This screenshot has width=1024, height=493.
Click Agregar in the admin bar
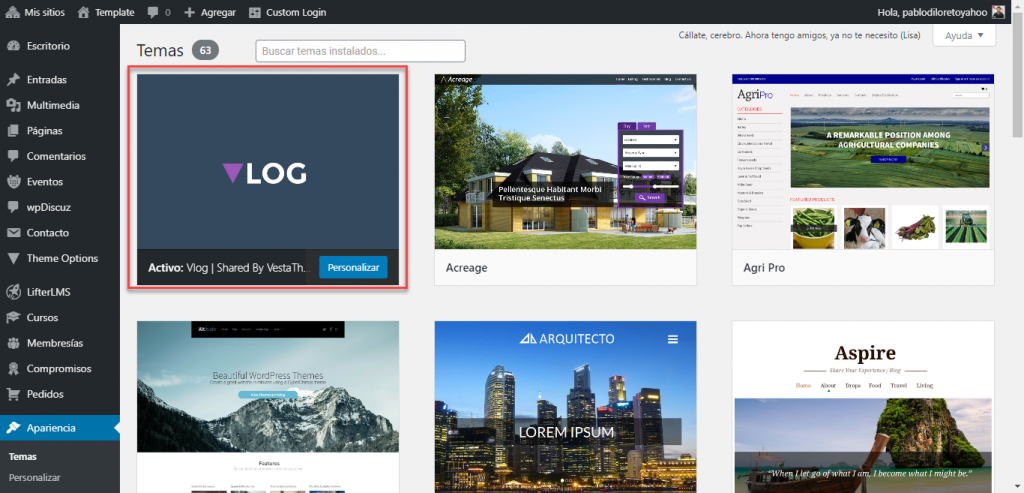217,12
